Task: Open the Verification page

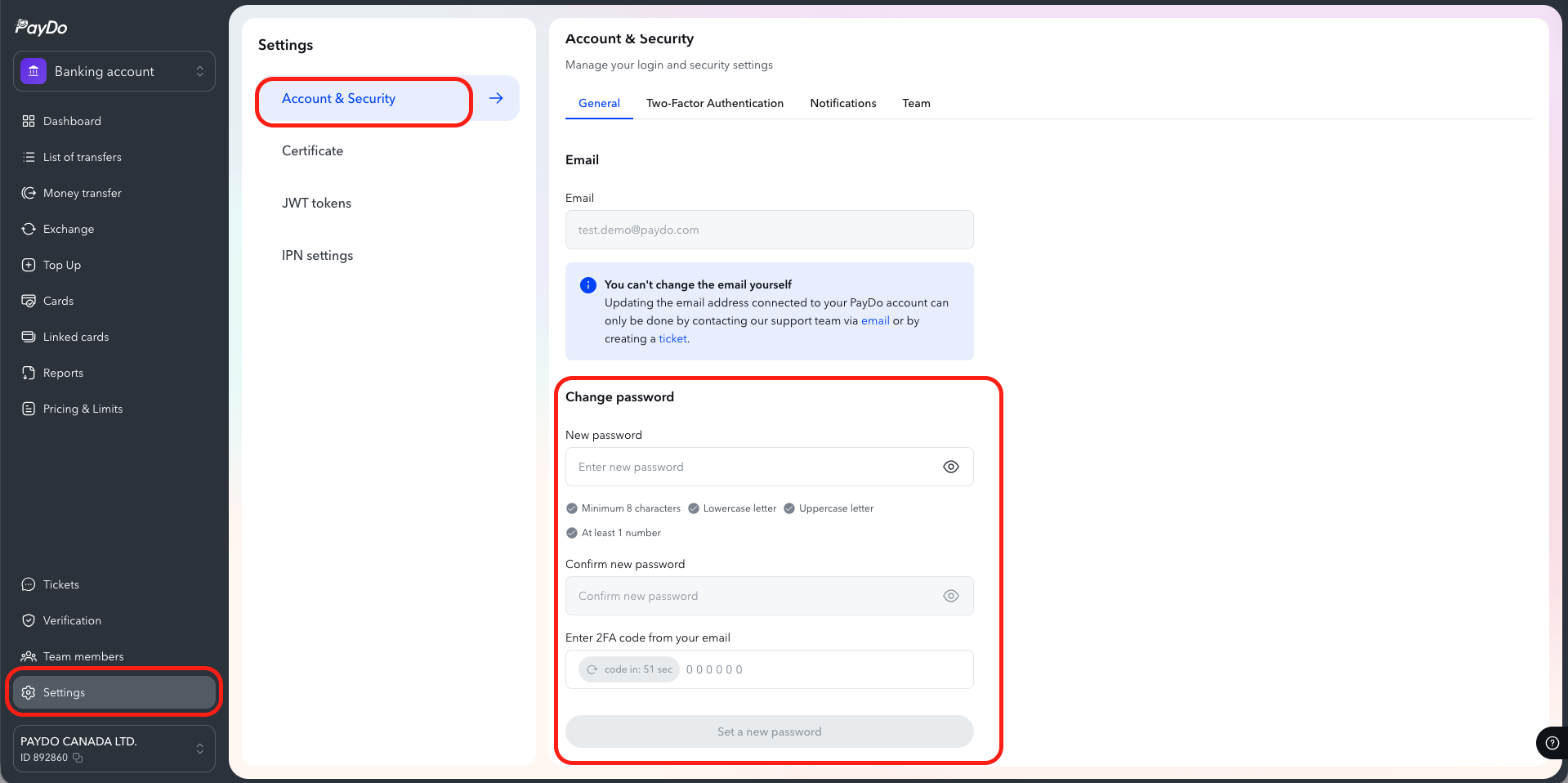Action: point(114,620)
